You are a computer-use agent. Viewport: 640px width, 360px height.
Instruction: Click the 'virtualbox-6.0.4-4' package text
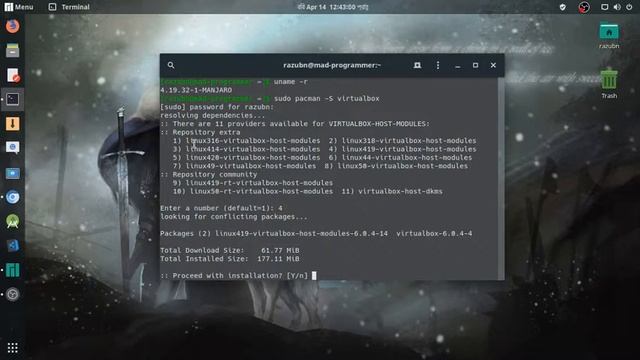click(434, 233)
